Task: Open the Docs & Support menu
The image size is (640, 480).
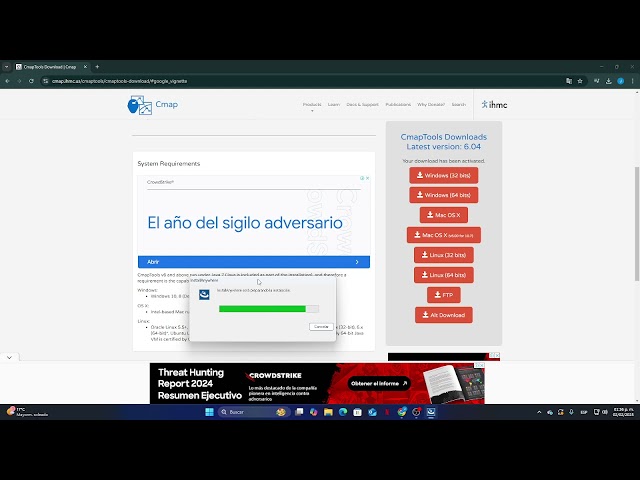Action: [x=362, y=104]
